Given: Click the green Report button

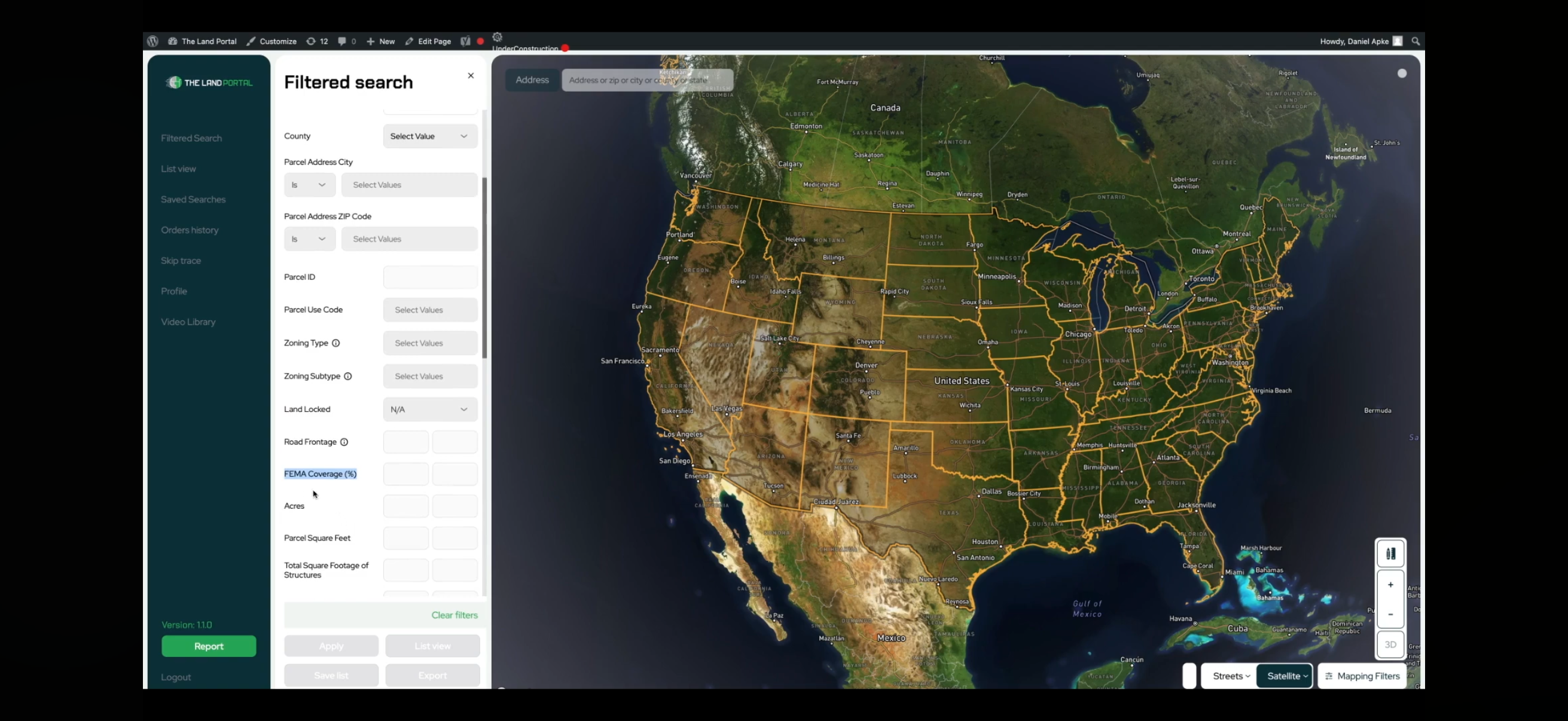Looking at the screenshot, I should [x=209, y=646].
